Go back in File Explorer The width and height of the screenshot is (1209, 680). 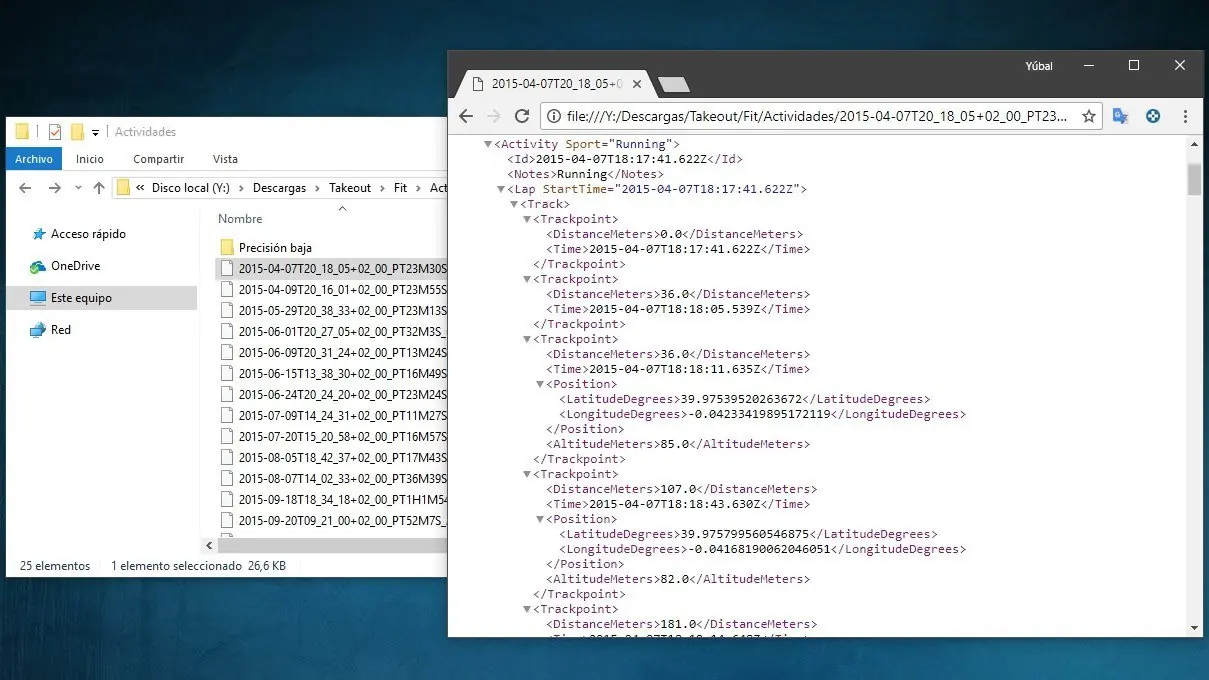26,188
